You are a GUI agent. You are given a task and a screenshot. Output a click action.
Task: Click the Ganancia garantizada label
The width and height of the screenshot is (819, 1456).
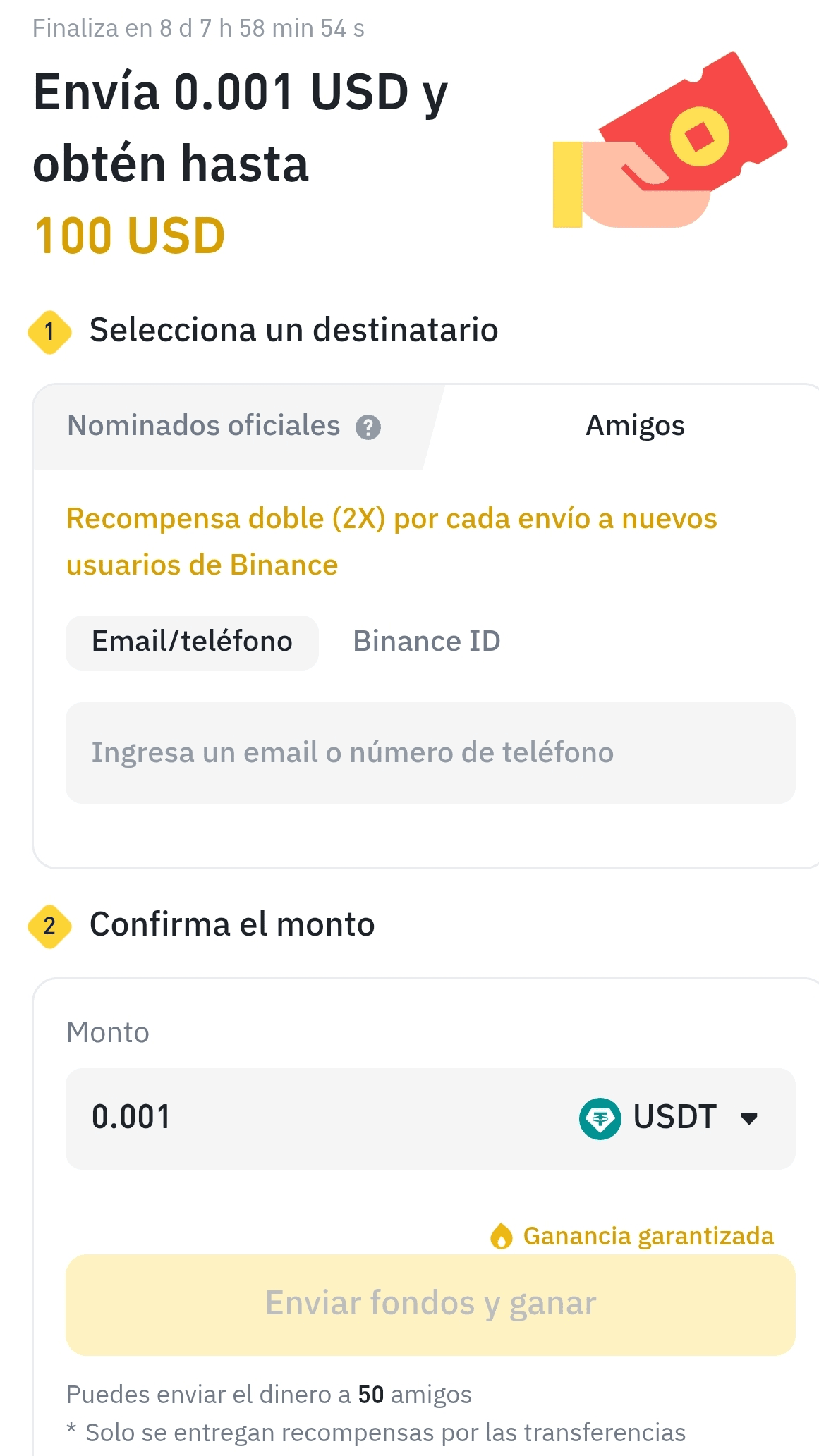coord(648,1236)
